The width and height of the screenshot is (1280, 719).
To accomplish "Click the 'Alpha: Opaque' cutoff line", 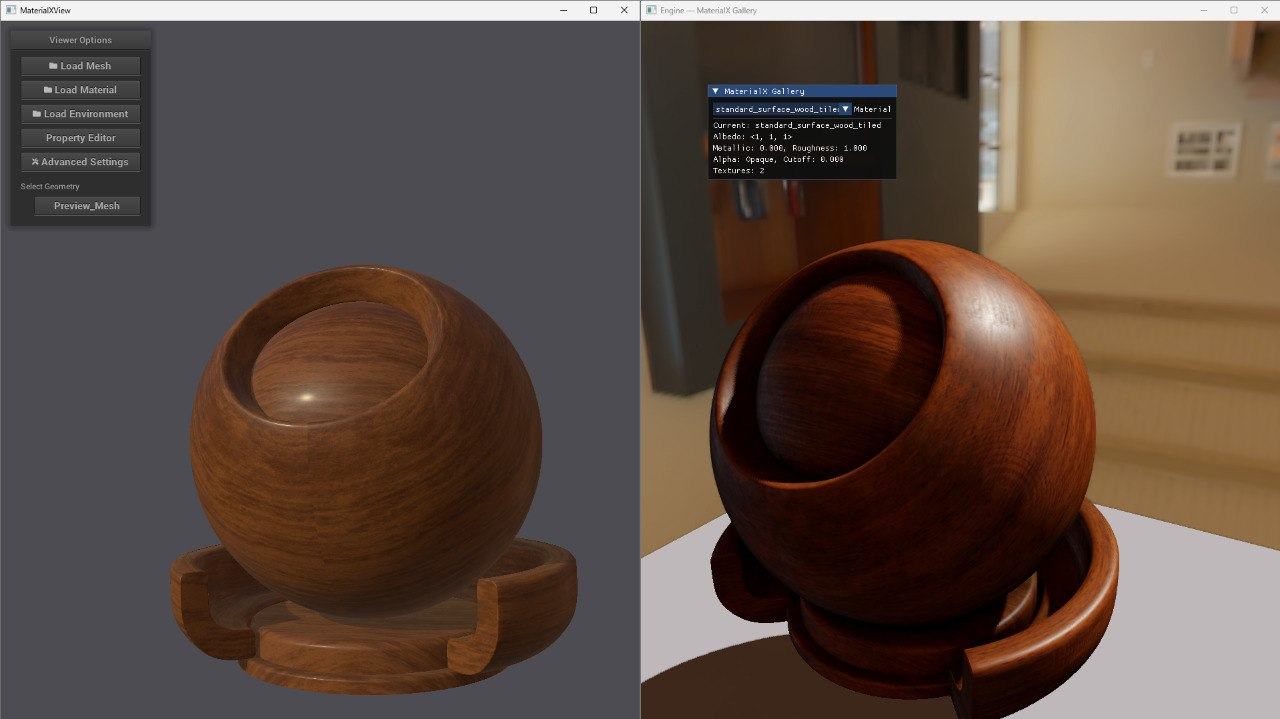I will click(x=778, y=159).
